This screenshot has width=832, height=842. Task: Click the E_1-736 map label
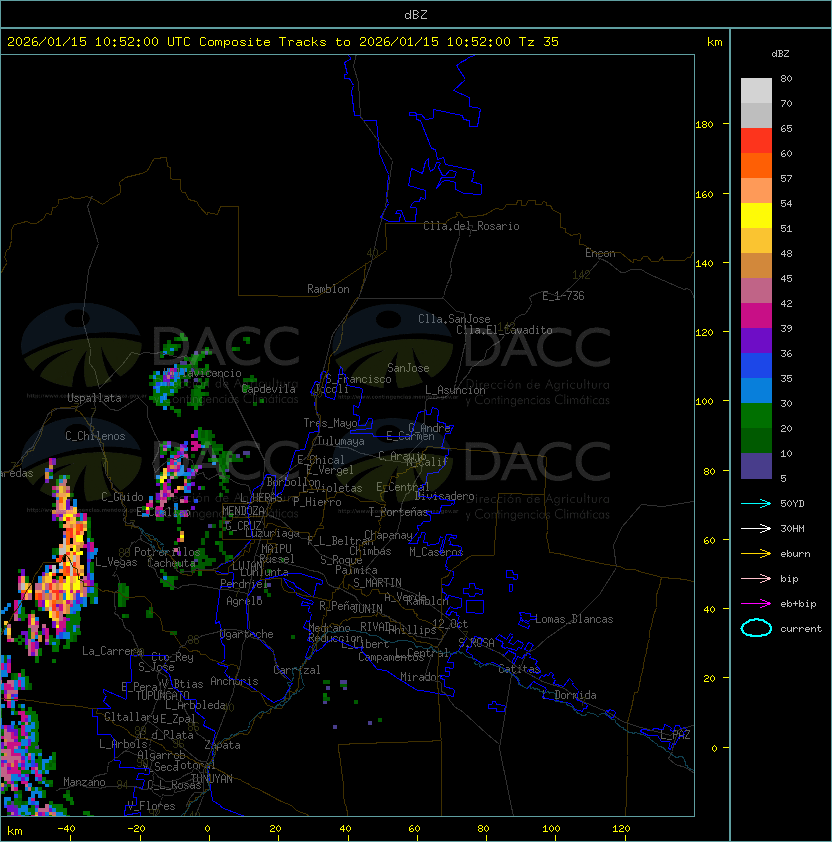click(563, 296)
